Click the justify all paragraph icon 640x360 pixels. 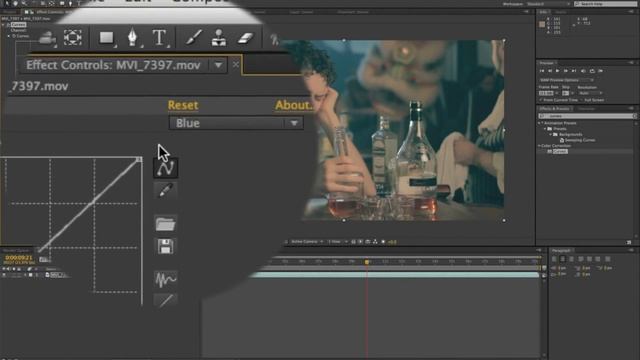(608, 259)
